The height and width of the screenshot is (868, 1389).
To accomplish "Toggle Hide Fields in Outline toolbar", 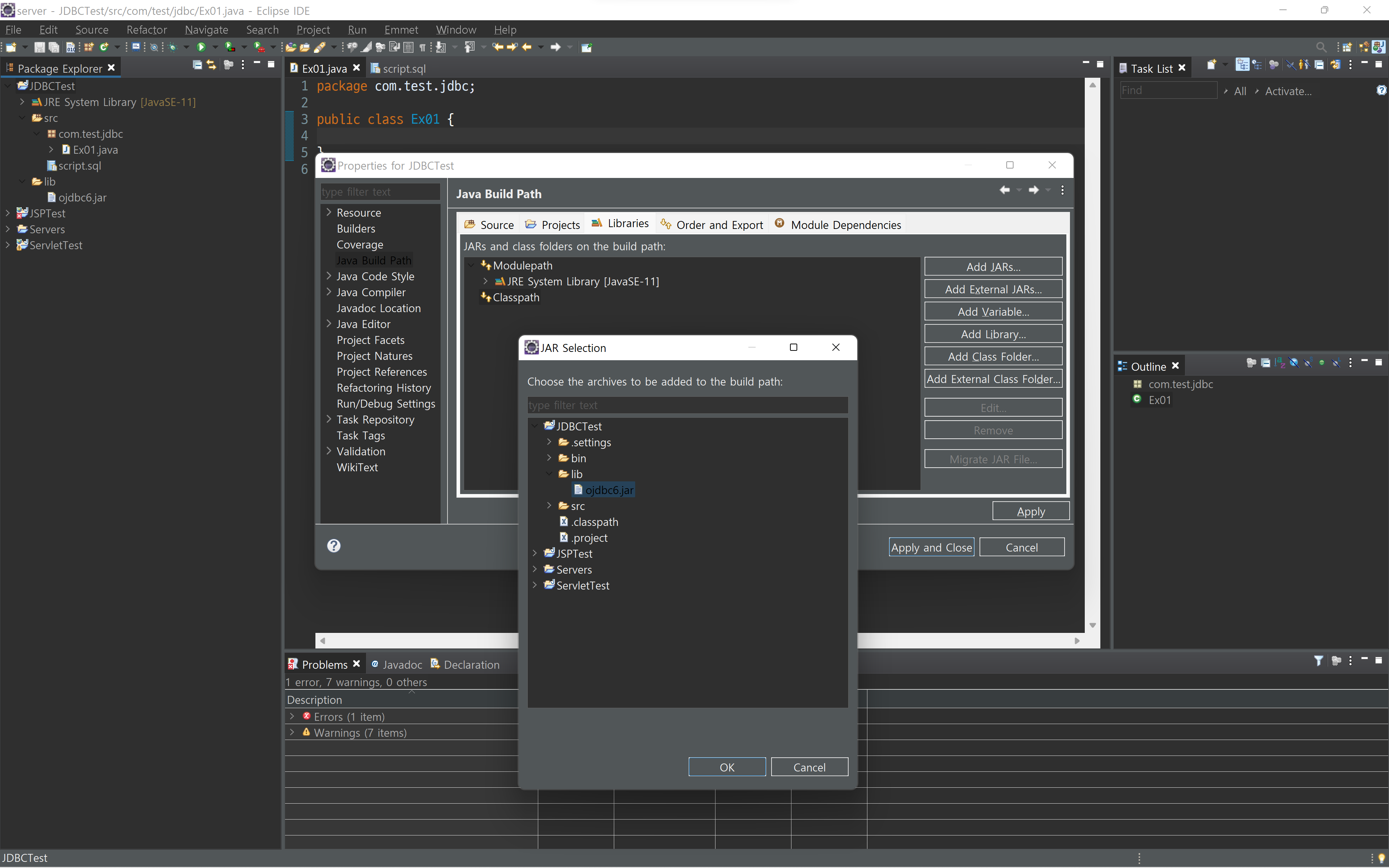I will (x=1294, y=363).
